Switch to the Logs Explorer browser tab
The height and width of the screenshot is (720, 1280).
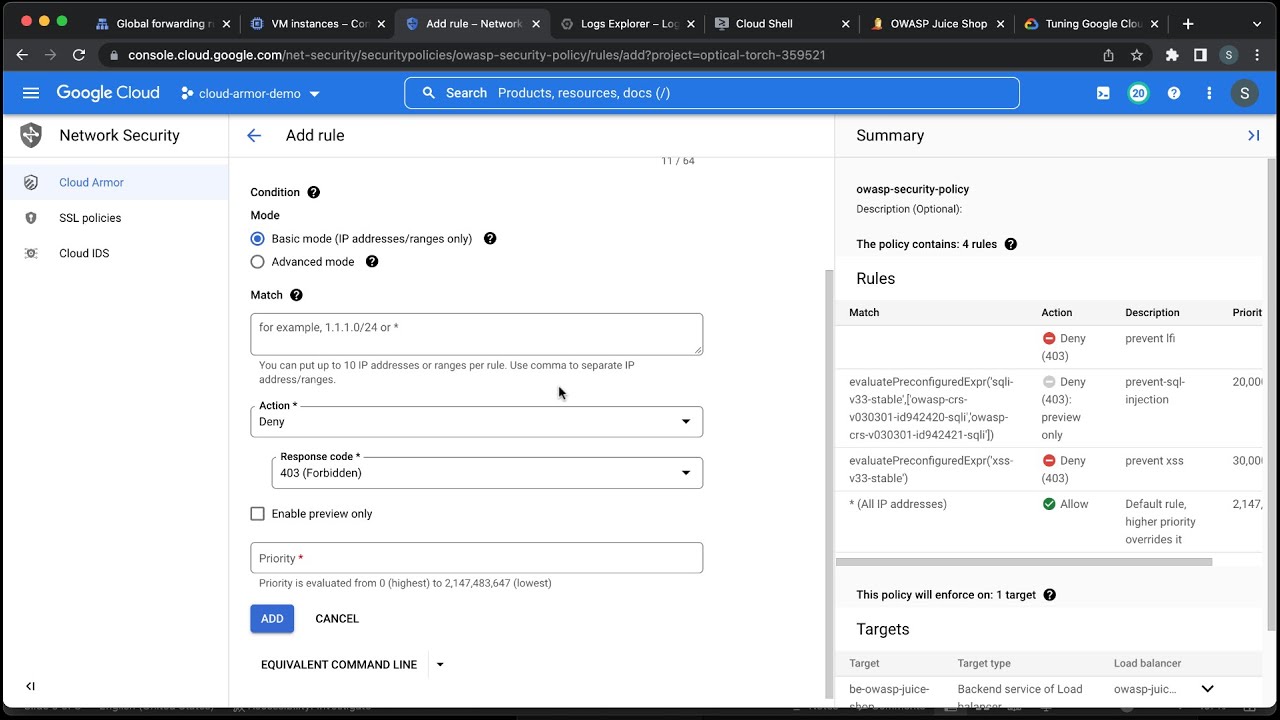629,23
